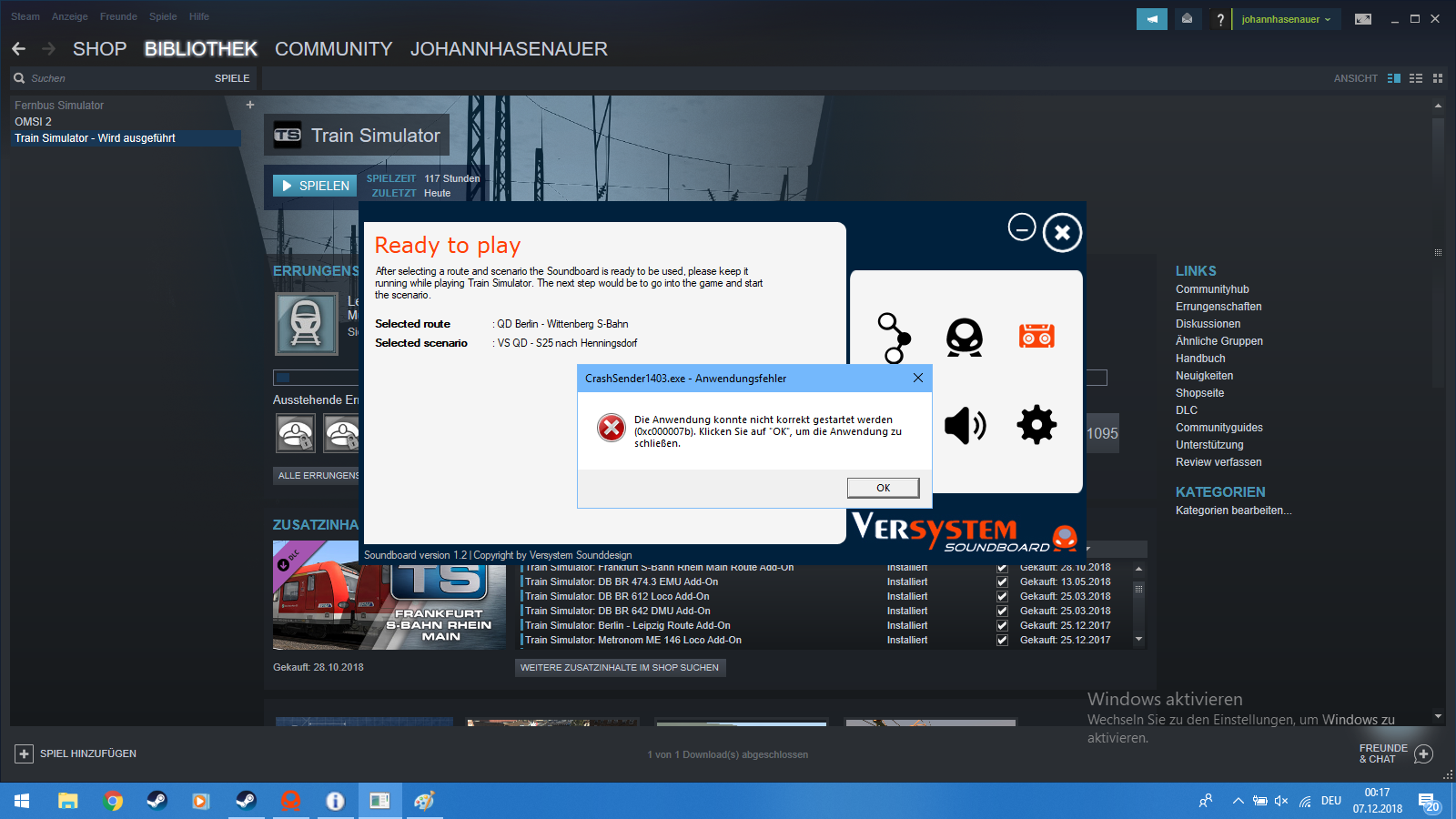Click the train icon in Versystem Soundboard
This screenshot has width=1456, height=819.
pyautogui.click(x=965, y=337)
